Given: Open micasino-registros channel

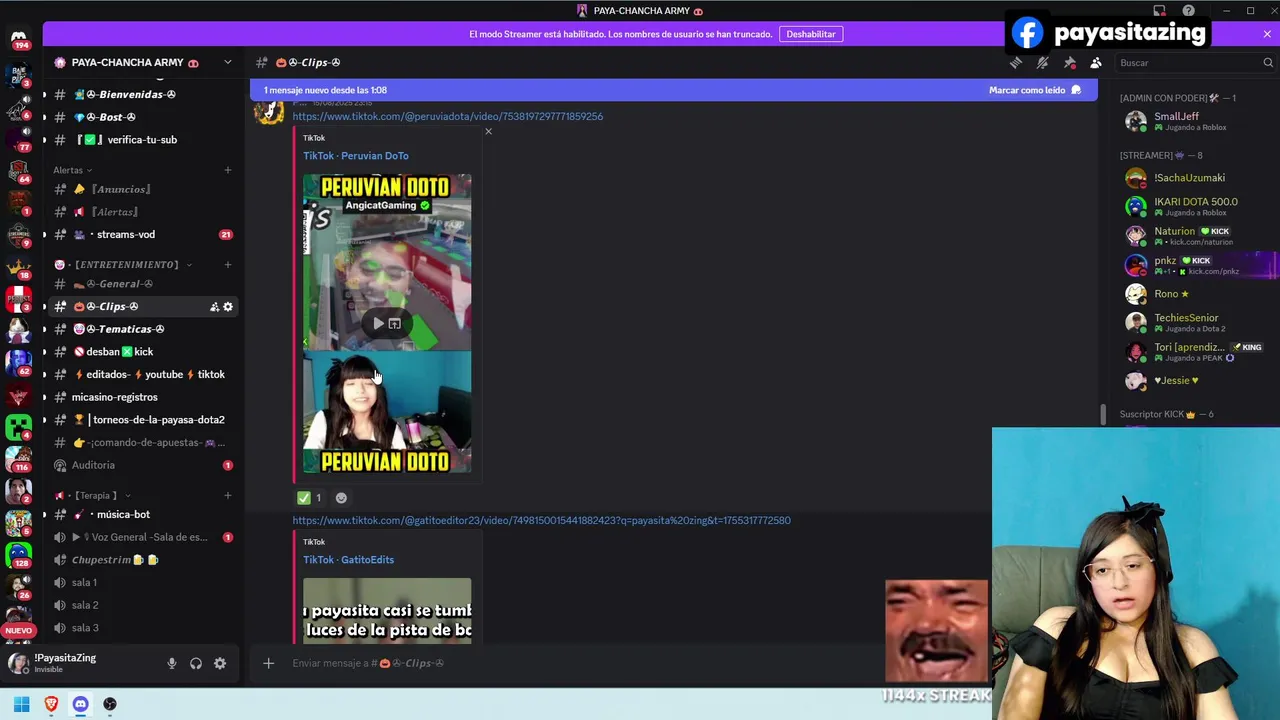Looking at the screenshot, I should click(x=142, y=397).
